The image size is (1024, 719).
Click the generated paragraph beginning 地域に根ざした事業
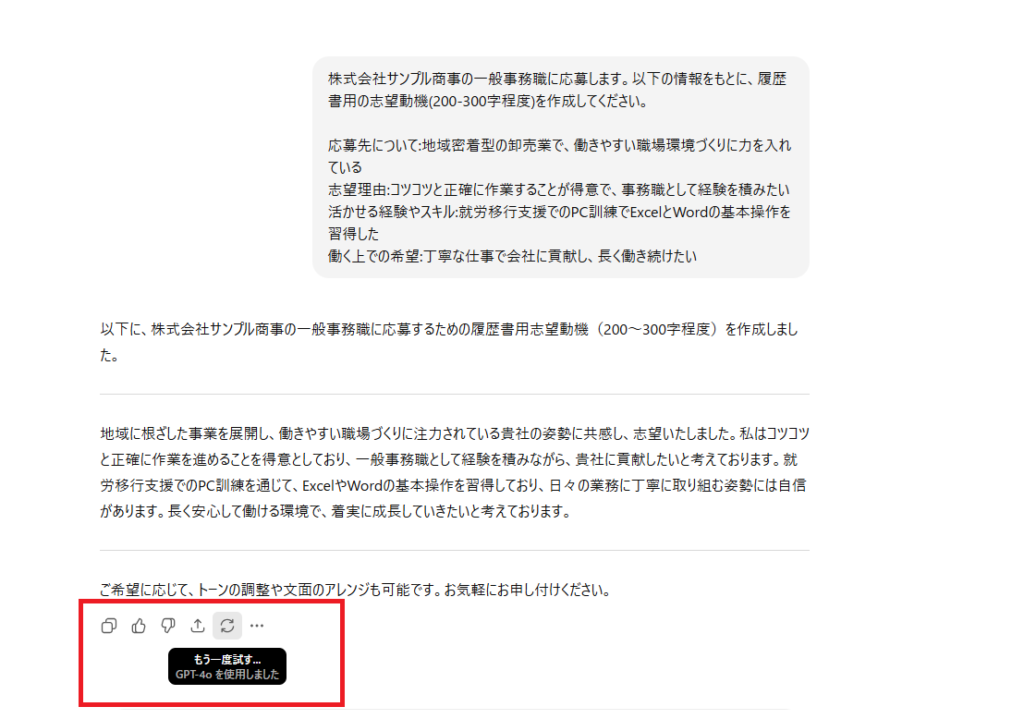point(455,472)
